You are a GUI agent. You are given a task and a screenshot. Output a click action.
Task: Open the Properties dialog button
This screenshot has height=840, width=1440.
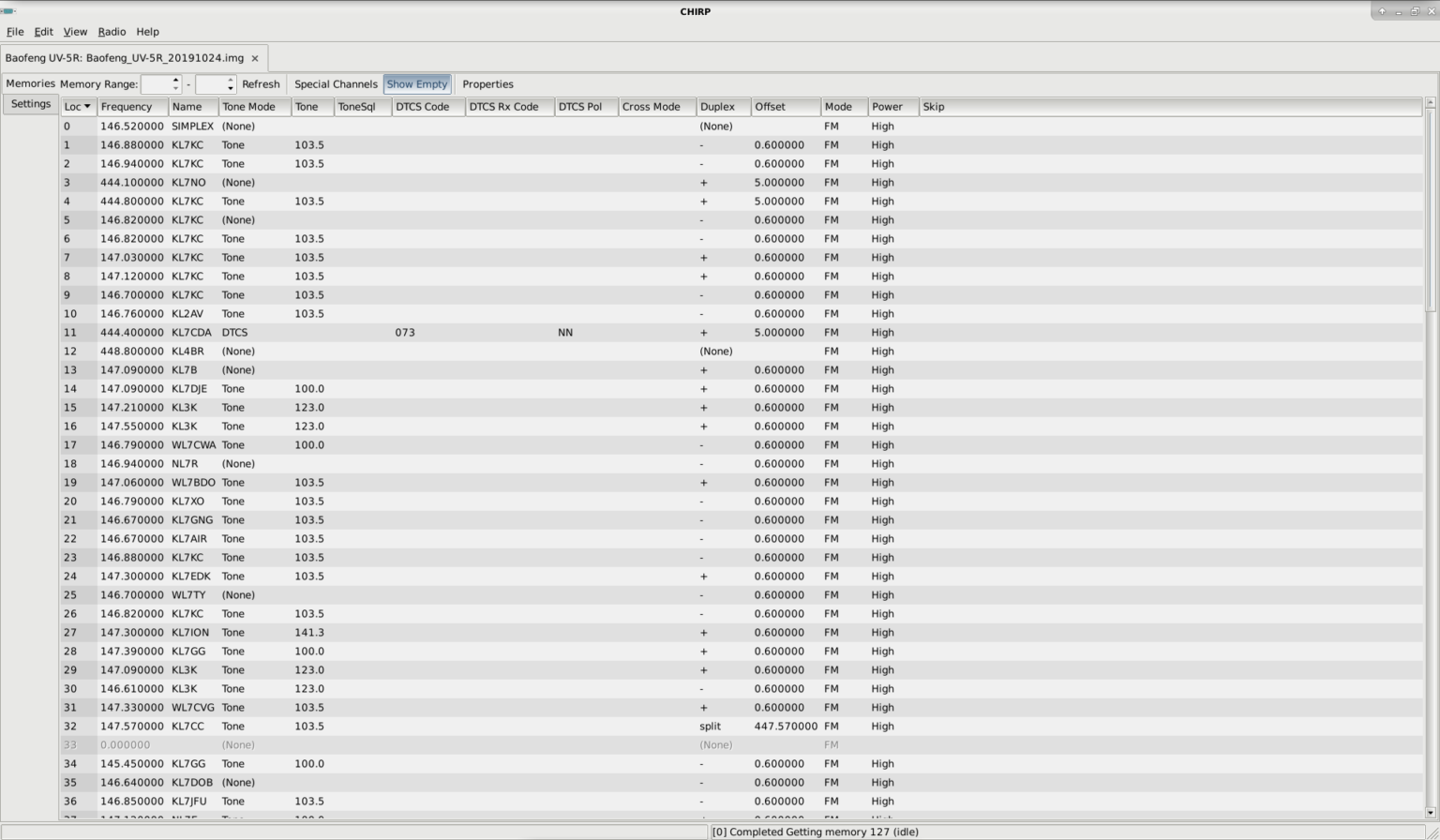(487, 84)
